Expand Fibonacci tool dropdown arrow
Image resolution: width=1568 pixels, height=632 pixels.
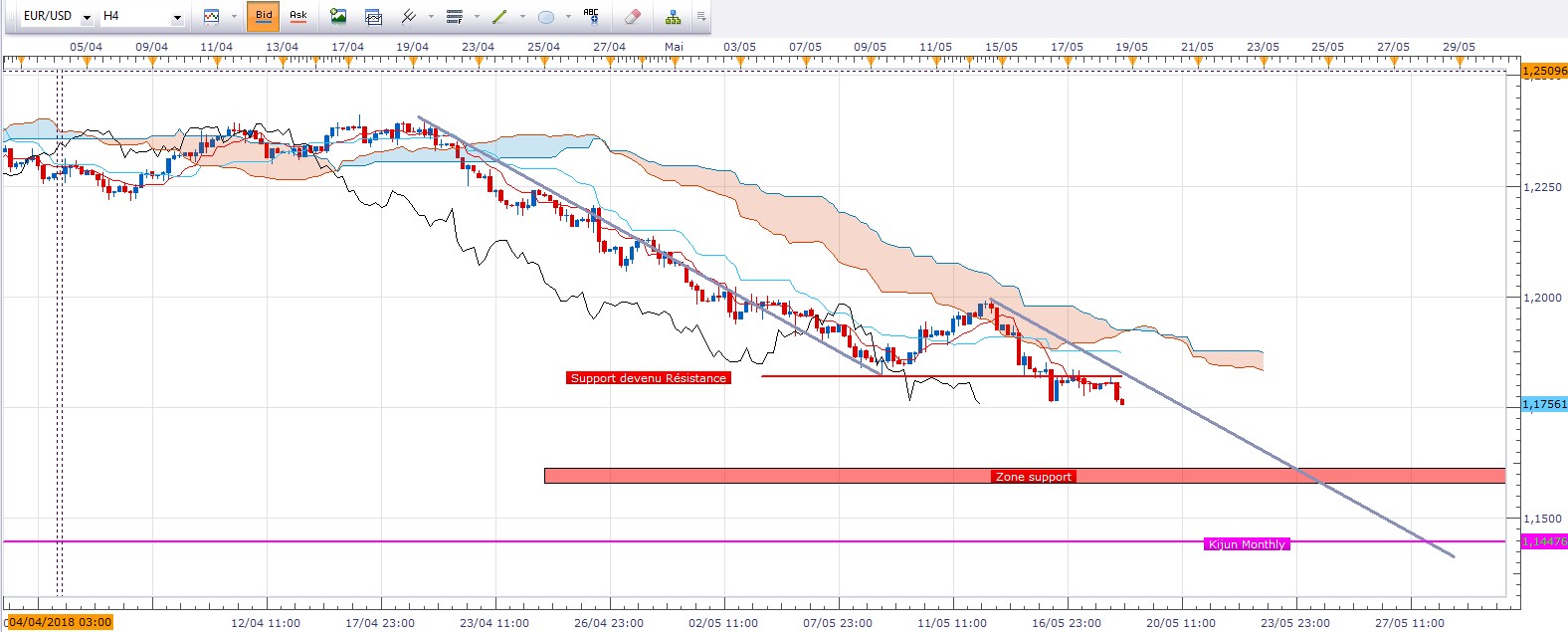tap(478, 17)
